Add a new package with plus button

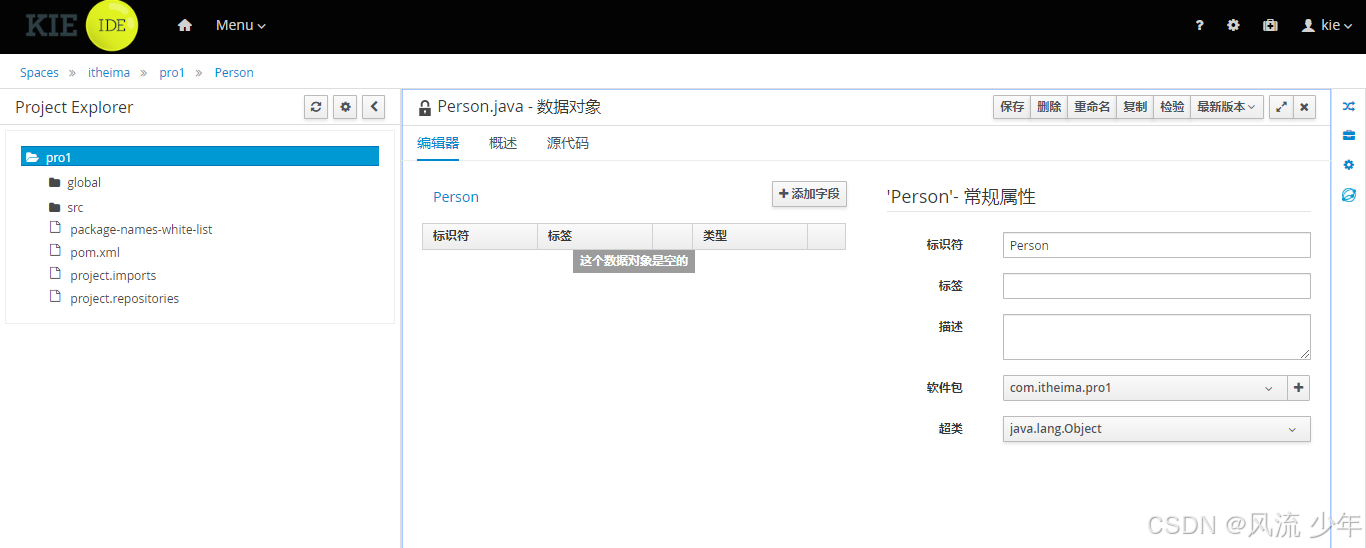(1299, 388)
